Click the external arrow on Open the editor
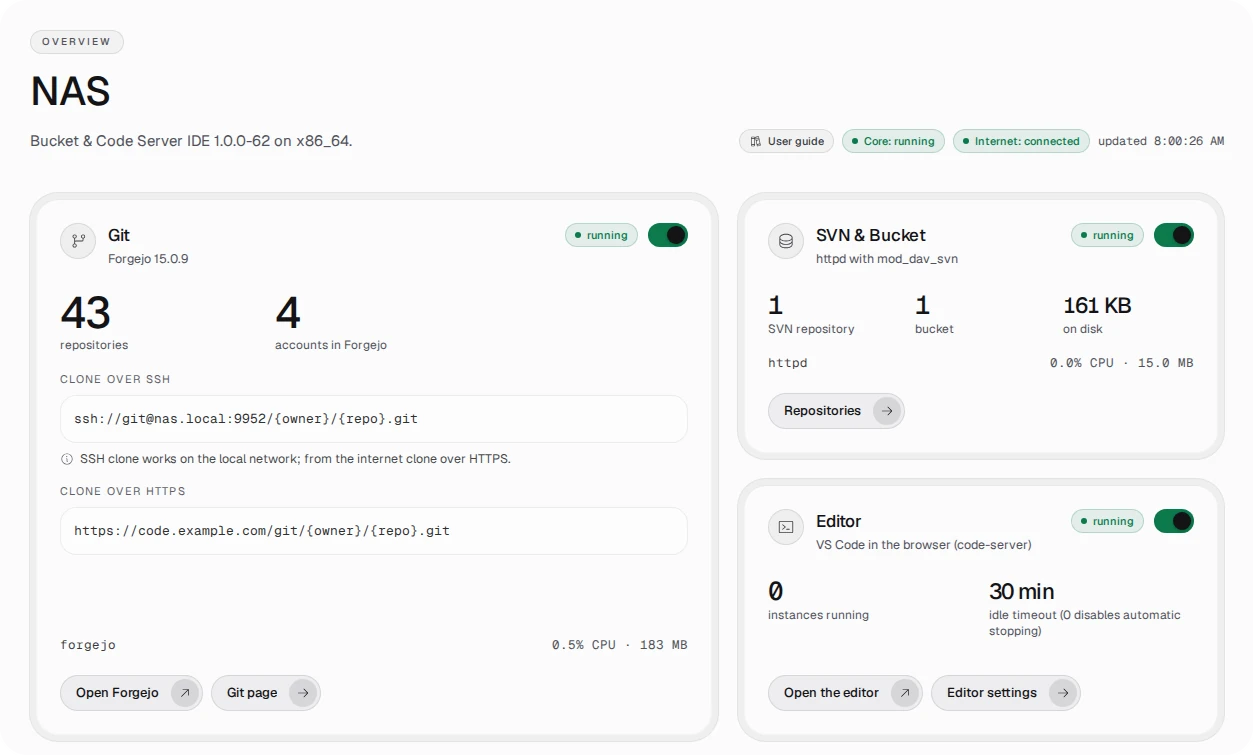The width and height of the screenshot is (1253, 755). pos(905,692)
